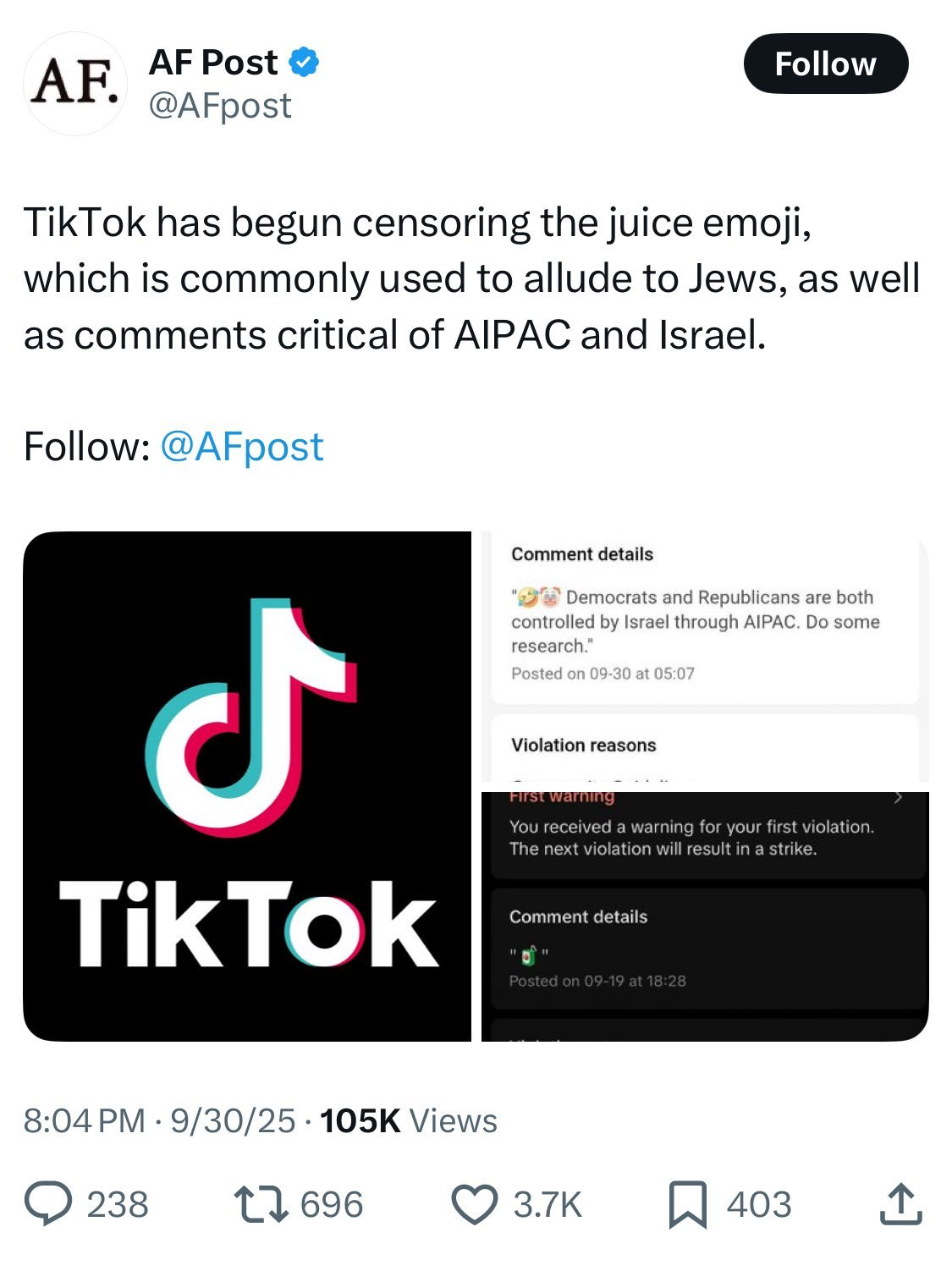Click the 8:04 PM timestamp
This screenshot has width=952, height=1282.
84,1120
